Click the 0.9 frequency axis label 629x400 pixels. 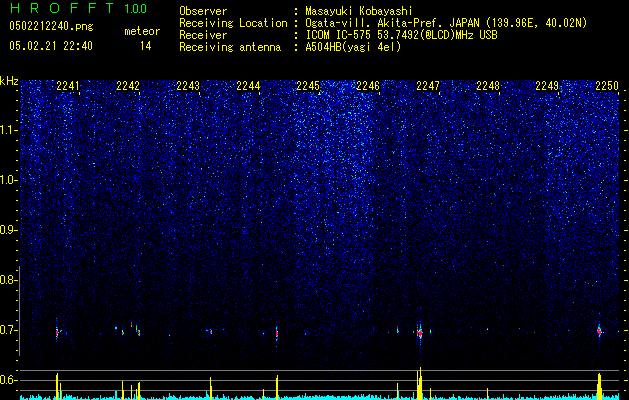point(8,230)
